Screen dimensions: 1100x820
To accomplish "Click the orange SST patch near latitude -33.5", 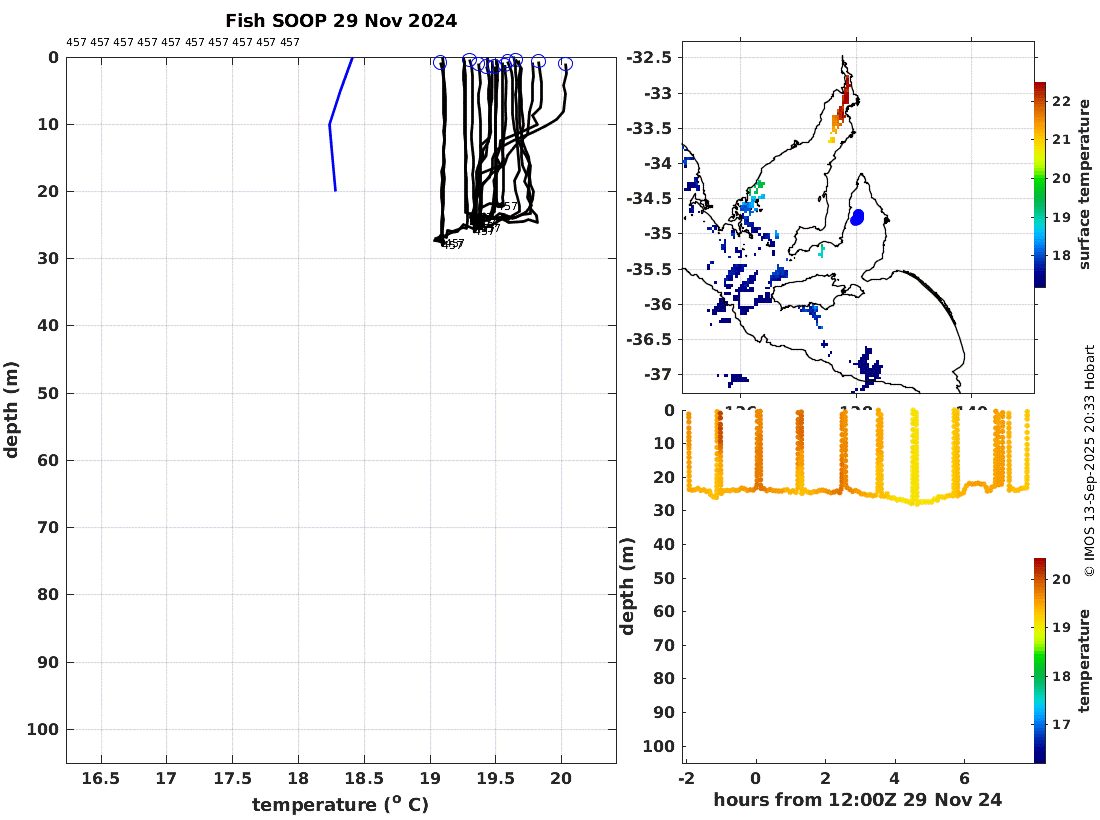I will point(836,123).
